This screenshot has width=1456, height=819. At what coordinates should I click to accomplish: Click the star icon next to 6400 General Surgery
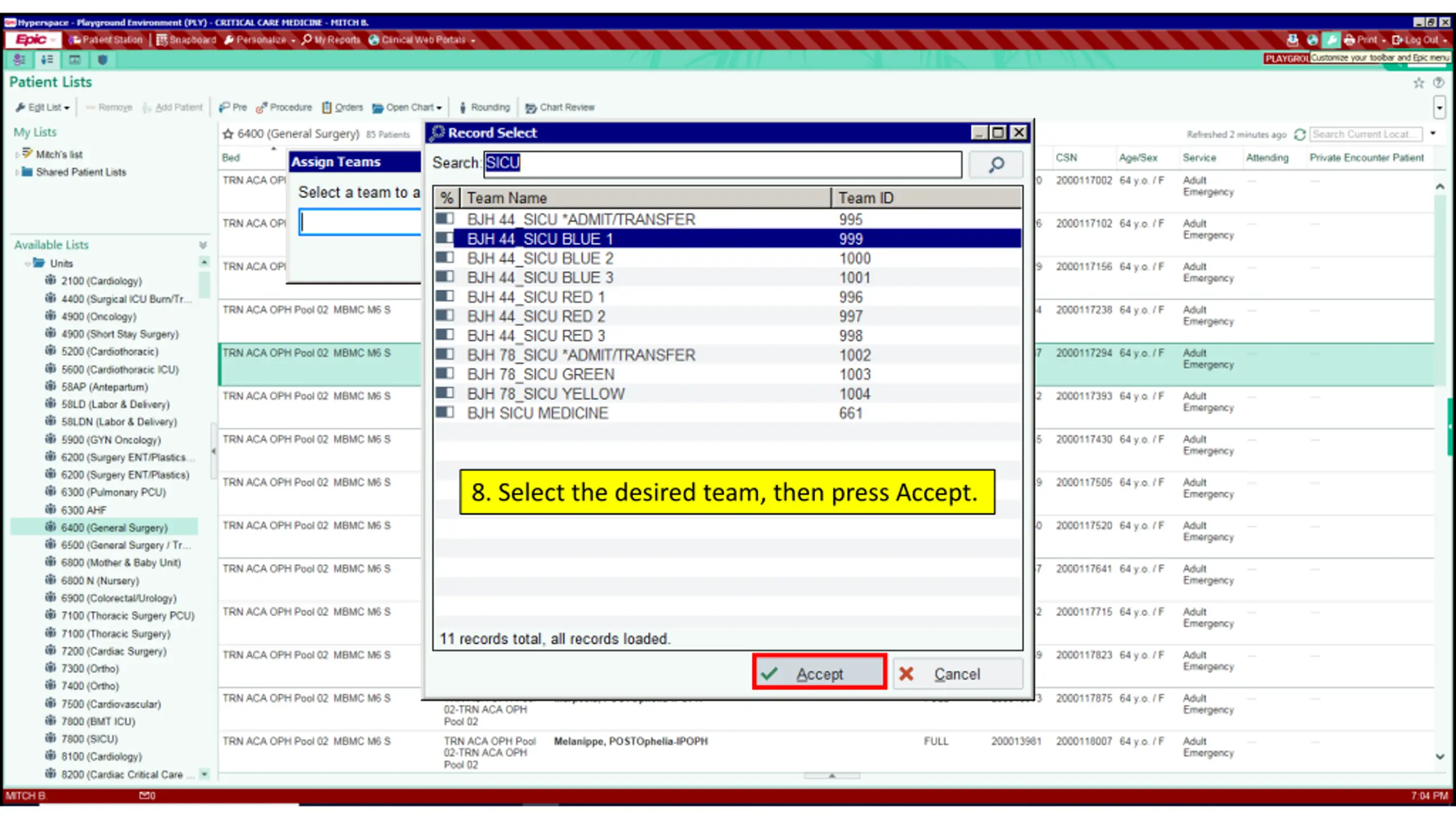[228, 134]
